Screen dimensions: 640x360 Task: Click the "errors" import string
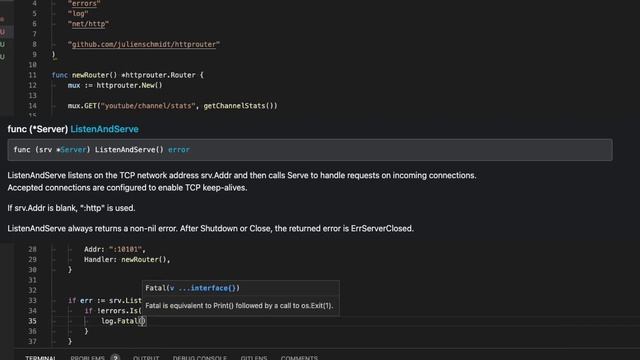tap(84, 4)
